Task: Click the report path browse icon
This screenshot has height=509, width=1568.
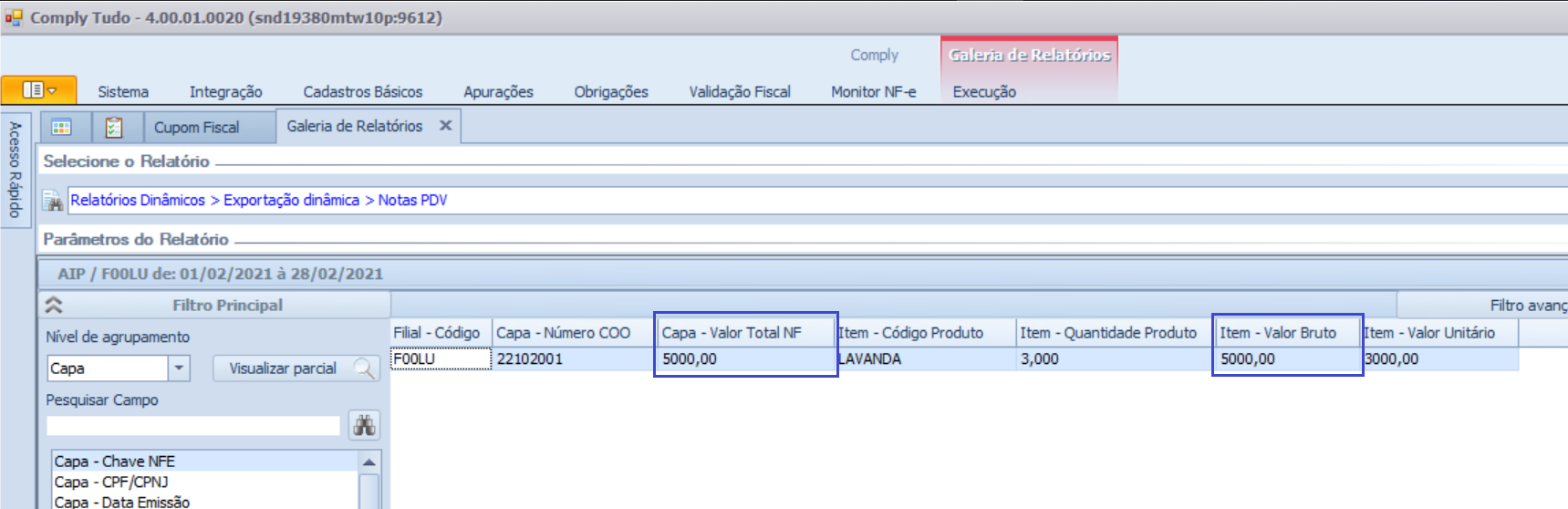Action: click(x=54, y=201)
